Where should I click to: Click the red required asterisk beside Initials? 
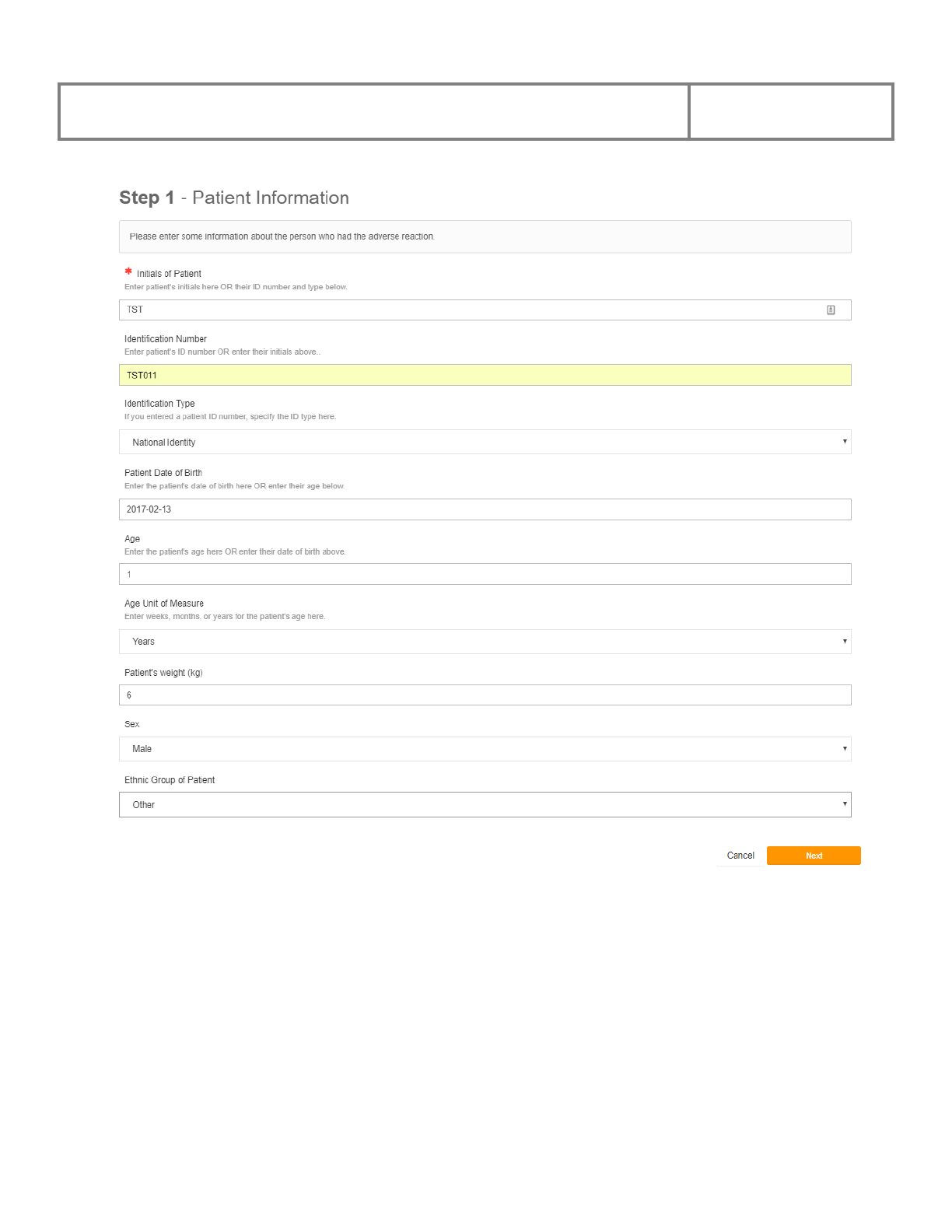point(128,271)
